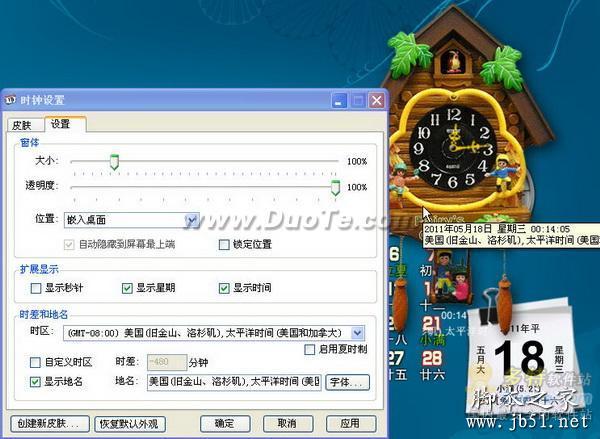The image size is (600, 439).
Task: Uncheck the 显示时间 checkbox
Action: click(x=224, y=288)
